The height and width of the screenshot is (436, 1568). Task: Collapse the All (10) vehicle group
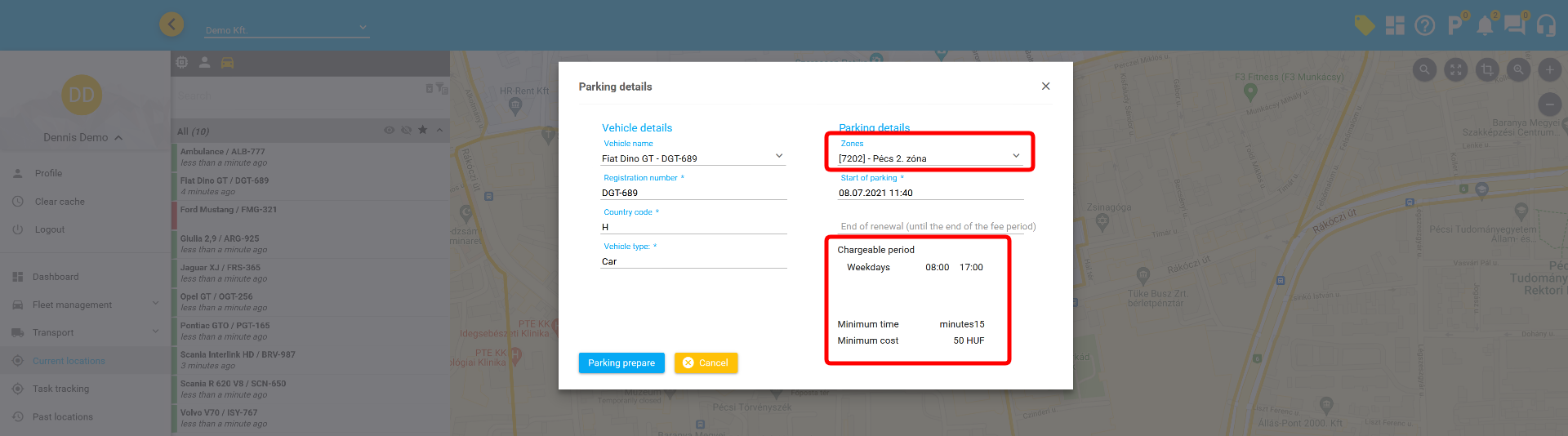(439, 130)
